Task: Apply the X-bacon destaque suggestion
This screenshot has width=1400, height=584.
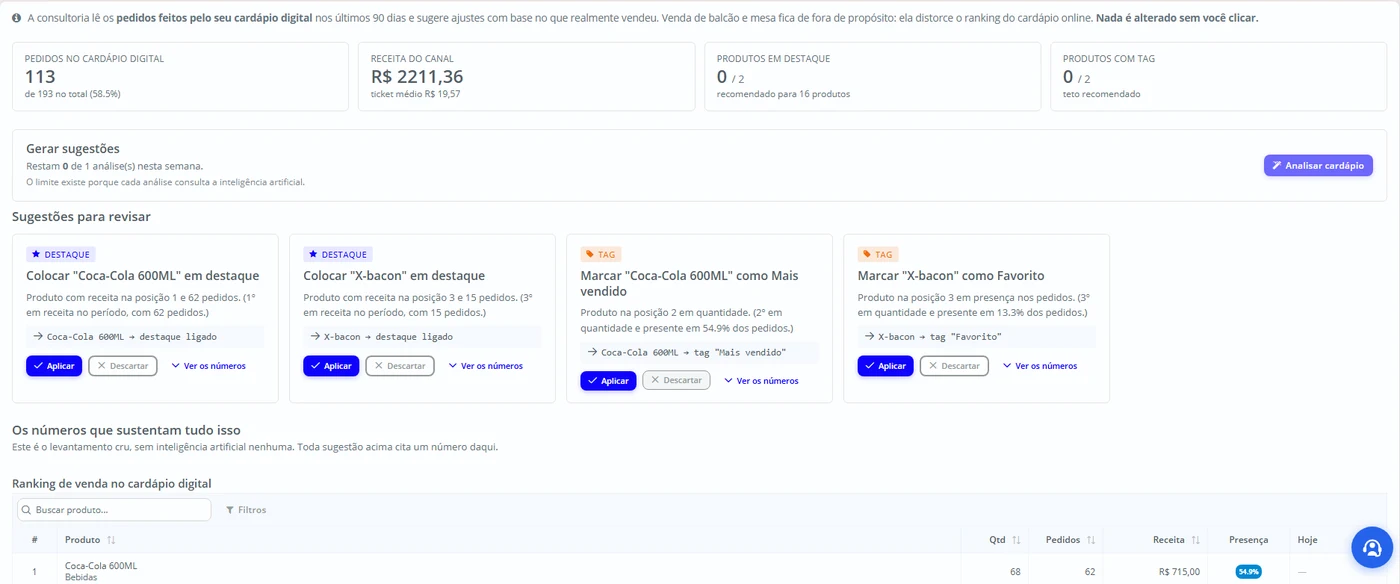Action: 331,366
